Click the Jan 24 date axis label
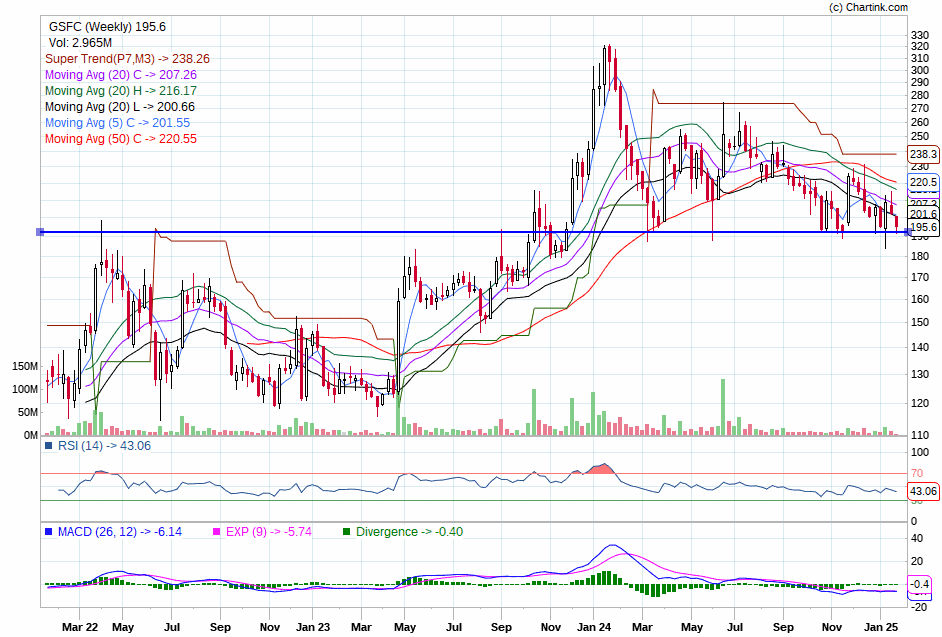The image size is (942, 637). point(594,627)
